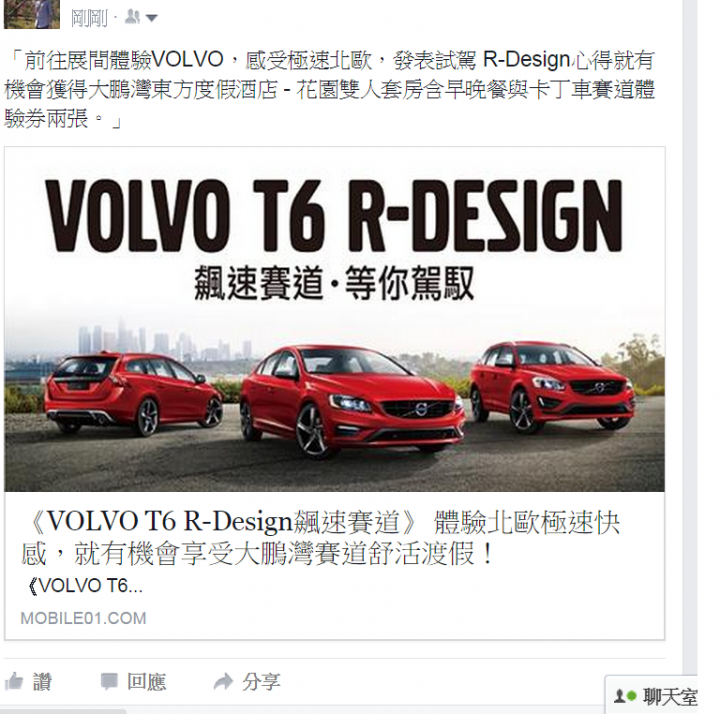Visit the MOBILE01.COM source link

(x=84, y=618)
